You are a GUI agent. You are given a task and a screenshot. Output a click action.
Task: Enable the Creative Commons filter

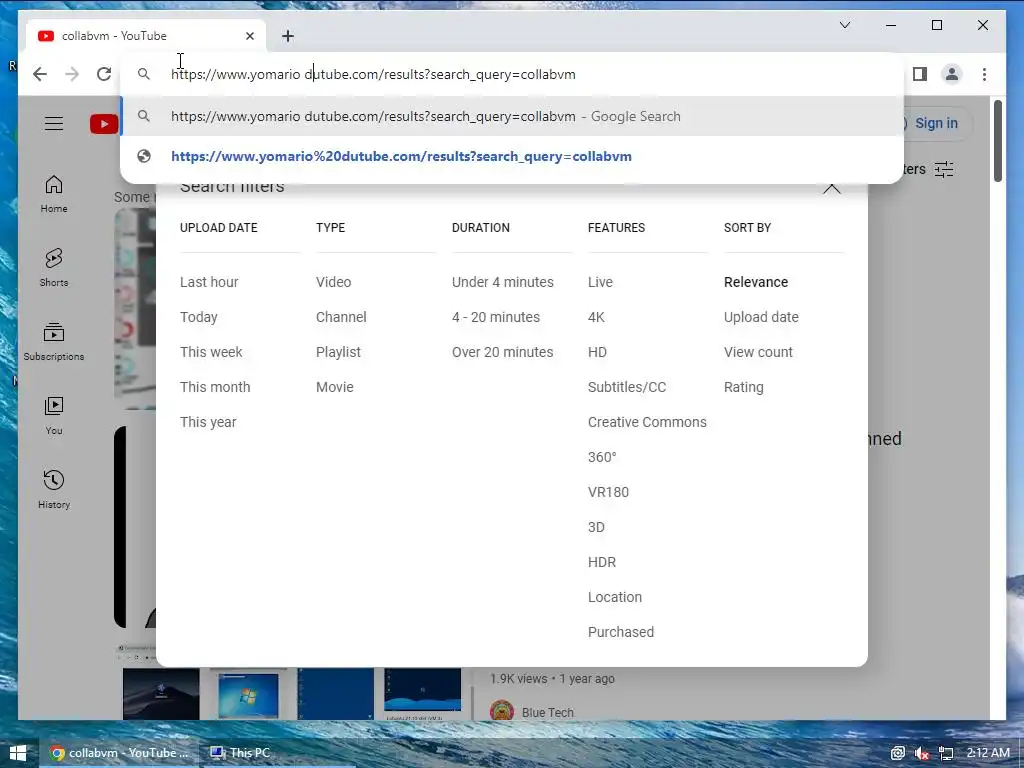pyautogui.click(x=647, y=423)
